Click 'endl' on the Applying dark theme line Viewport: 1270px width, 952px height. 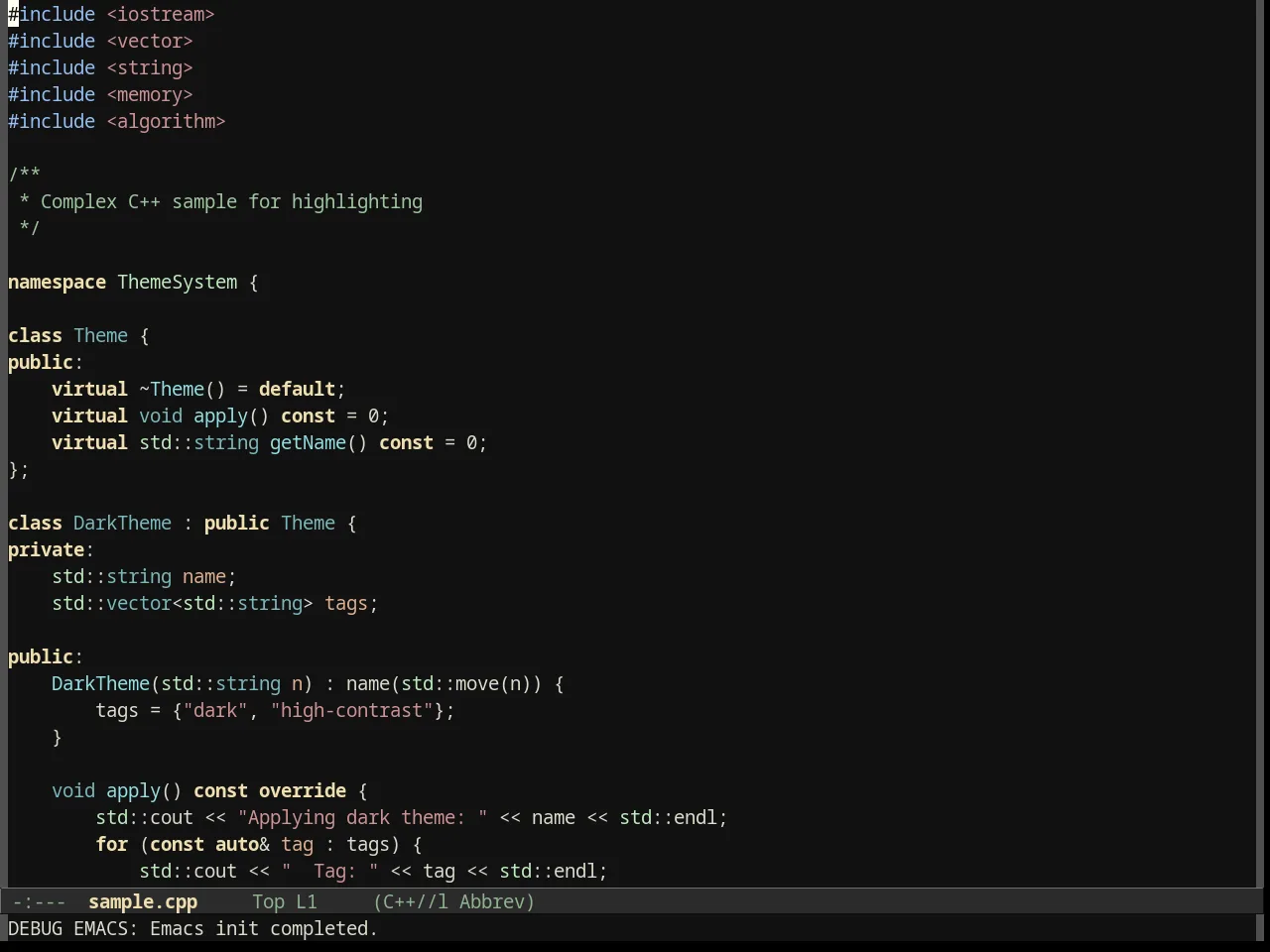695,817
